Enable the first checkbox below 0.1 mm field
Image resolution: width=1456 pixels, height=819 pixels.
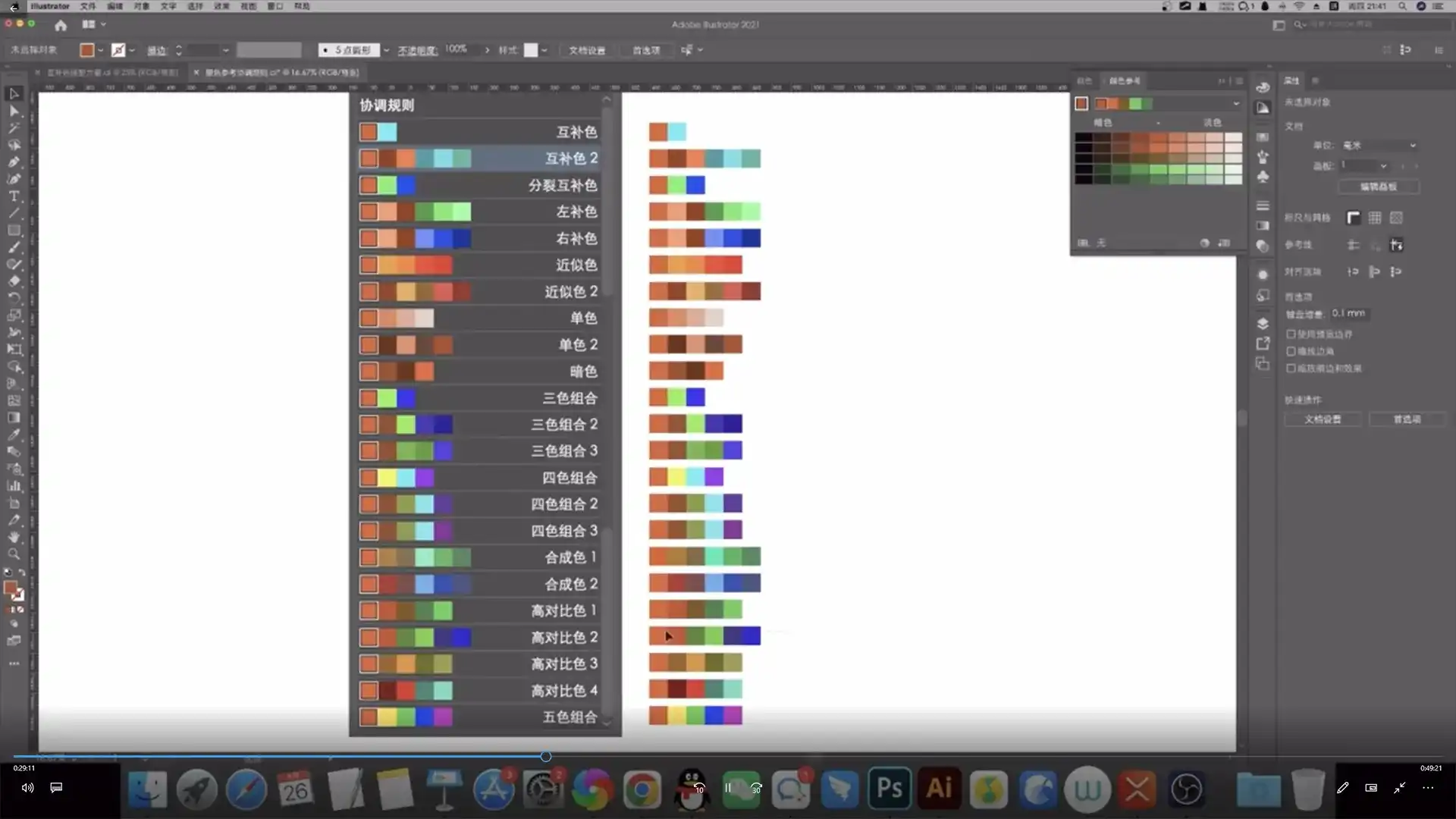coord(1291,334)
